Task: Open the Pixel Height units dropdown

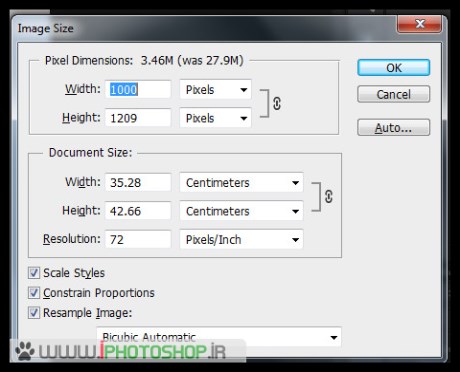Action: tap(215, 118)
